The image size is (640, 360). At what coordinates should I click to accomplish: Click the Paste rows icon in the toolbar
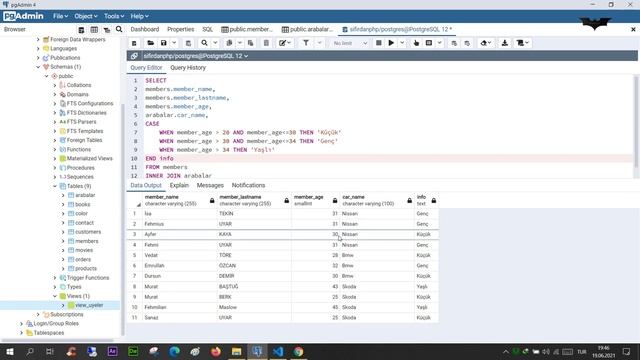[251, 43]
